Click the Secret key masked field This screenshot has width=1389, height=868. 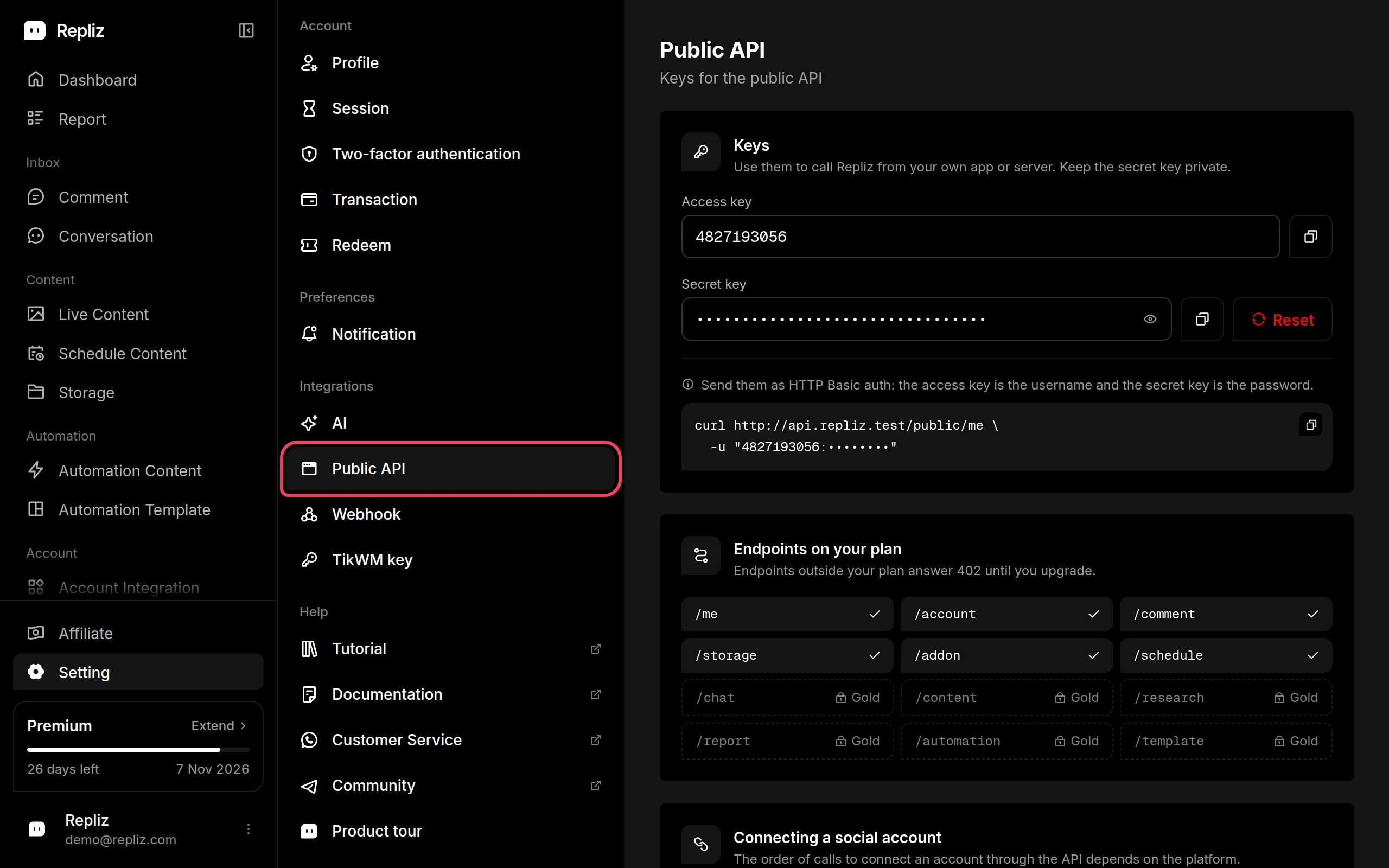[926, 319]
